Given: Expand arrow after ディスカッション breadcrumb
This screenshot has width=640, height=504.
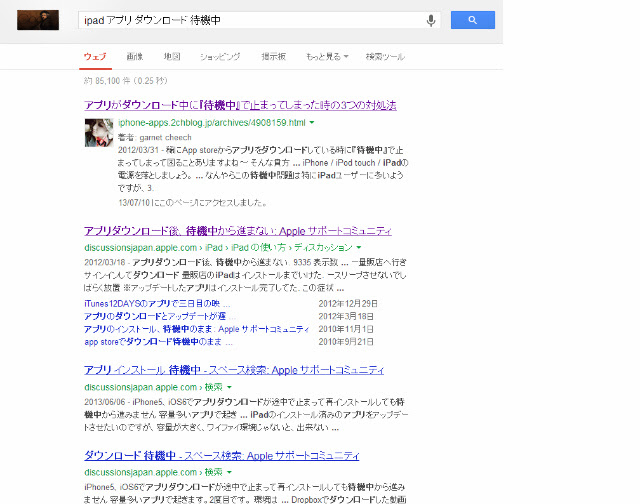Looking at the screenshot, I should (359, 247).
